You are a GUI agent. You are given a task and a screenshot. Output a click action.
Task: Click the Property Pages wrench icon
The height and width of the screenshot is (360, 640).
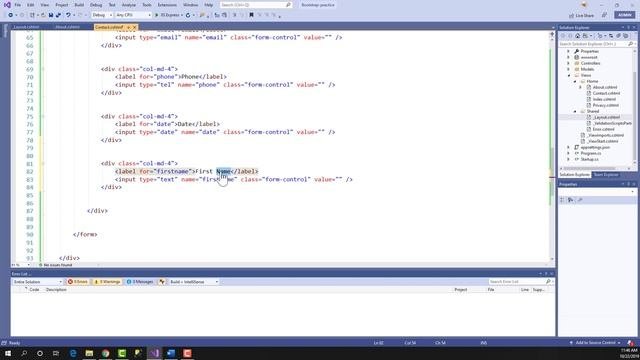coord(580,200)
